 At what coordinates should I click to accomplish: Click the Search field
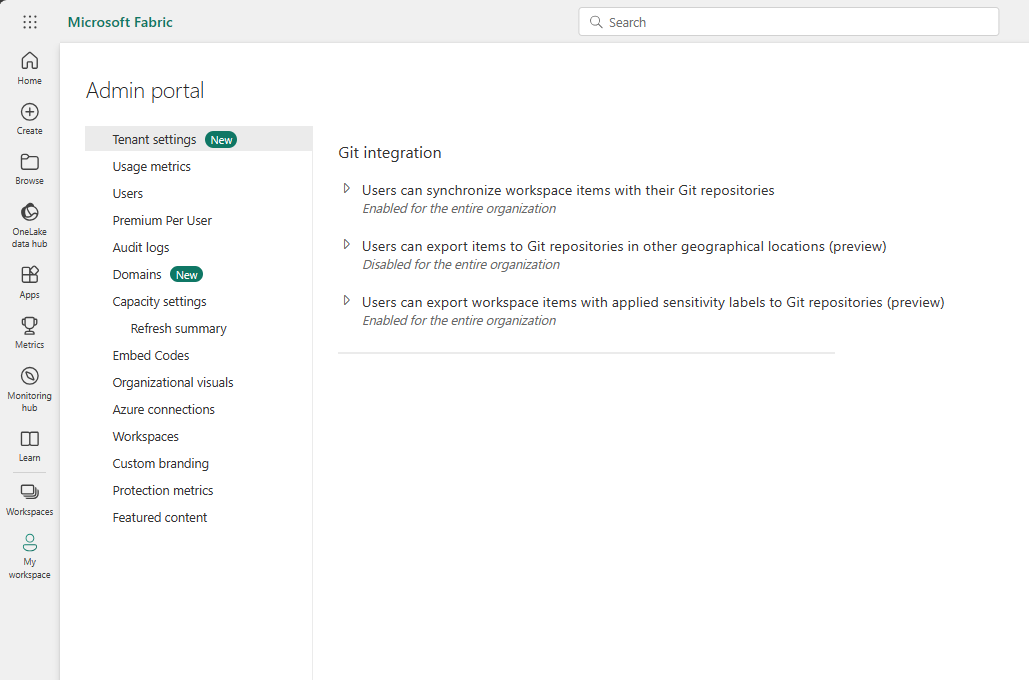coord(788,21)
